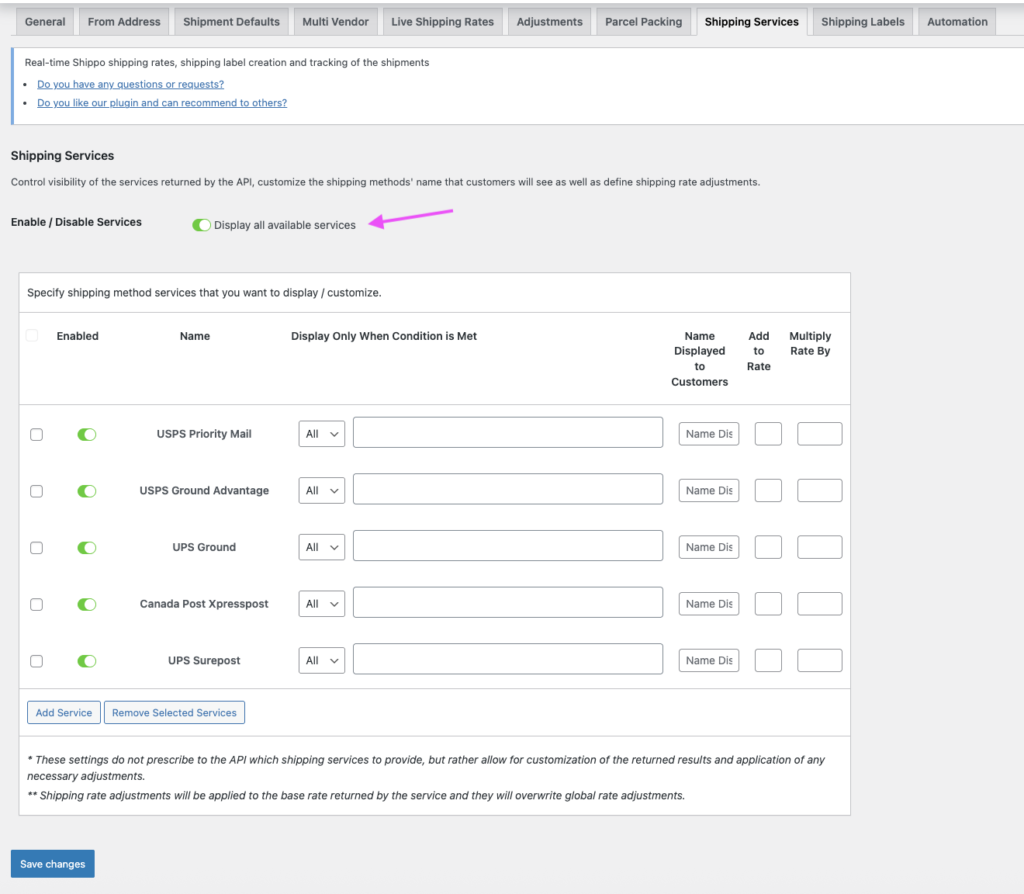The image size is (1024, 894).
Task: Toggle Canada Post Xpresspost enabled switch
Action: (x=87, y=604)
